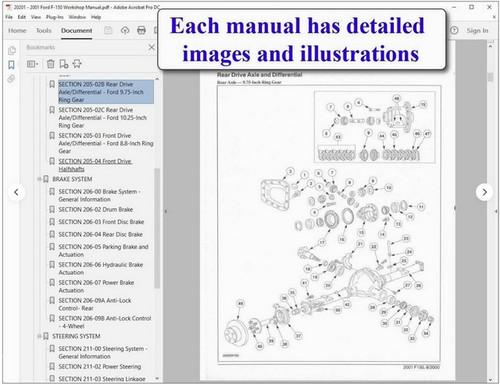Open SECTION 206-02 Drum Brake bookmark
This screenshot has height=385, width=500.
[x=96, y=210]
